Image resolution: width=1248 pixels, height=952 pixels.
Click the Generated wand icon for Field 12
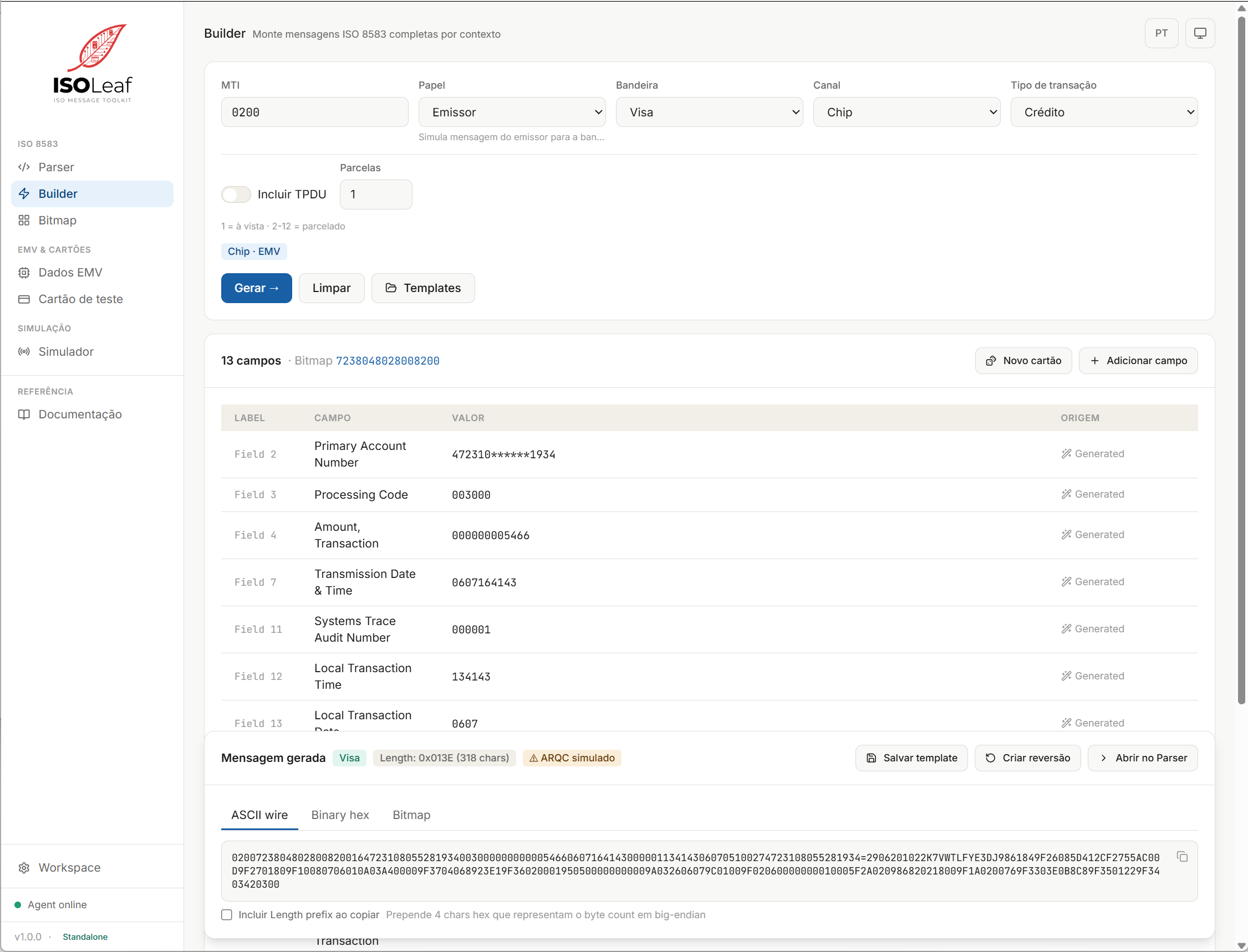[x=1067, y=676]
